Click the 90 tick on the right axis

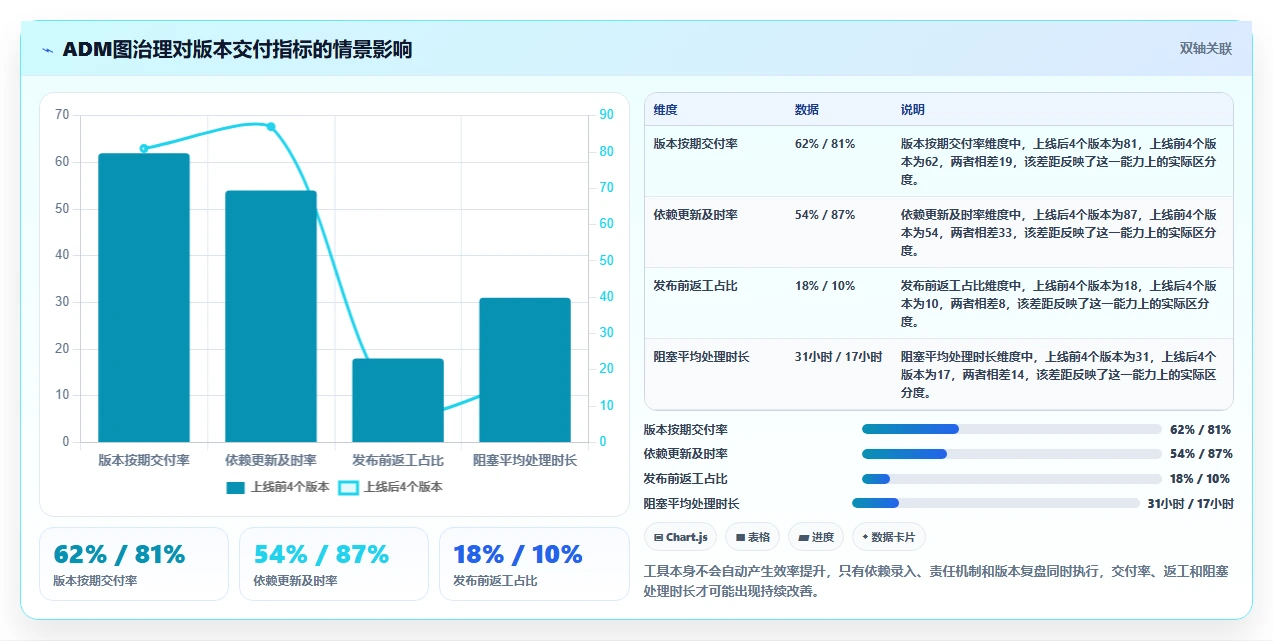click(x=607, y=115)
